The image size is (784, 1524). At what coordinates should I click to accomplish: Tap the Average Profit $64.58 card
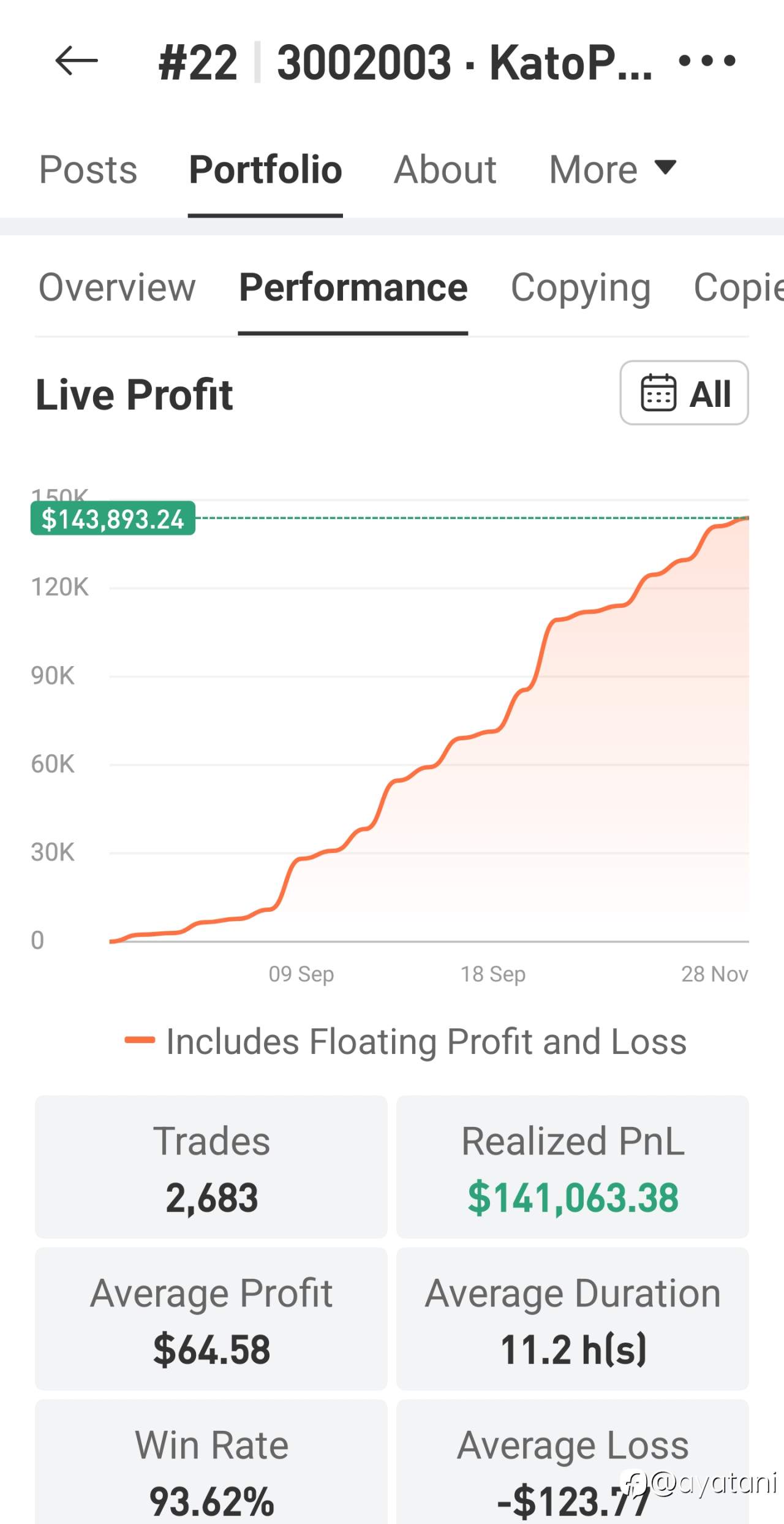click(x=211, y=1319)
